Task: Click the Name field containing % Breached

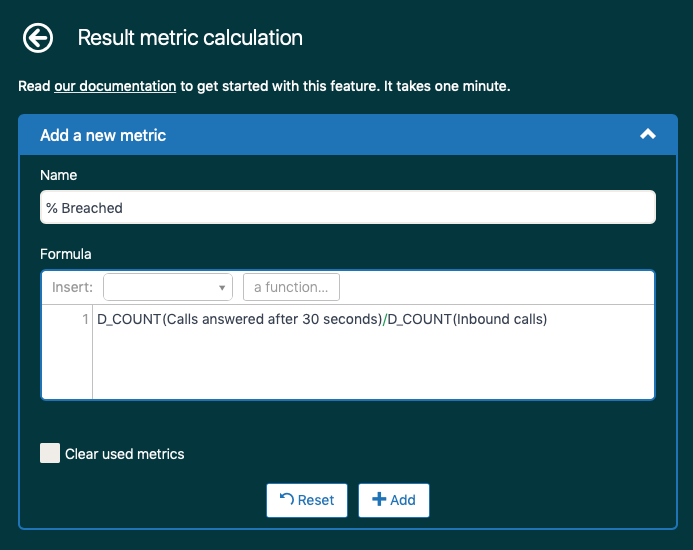Action: (347, 208)
